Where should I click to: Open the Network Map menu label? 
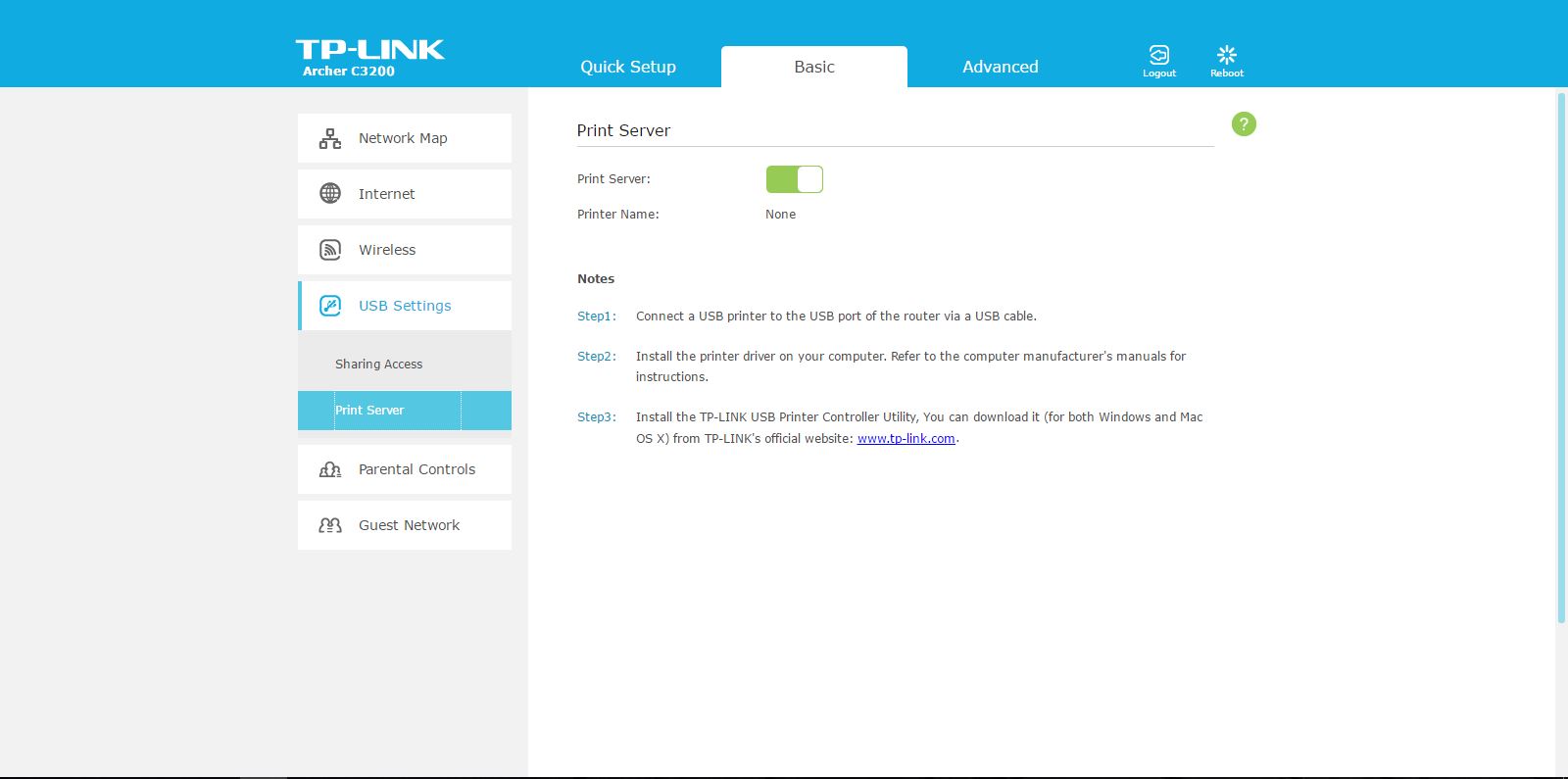tap(403, 138)
